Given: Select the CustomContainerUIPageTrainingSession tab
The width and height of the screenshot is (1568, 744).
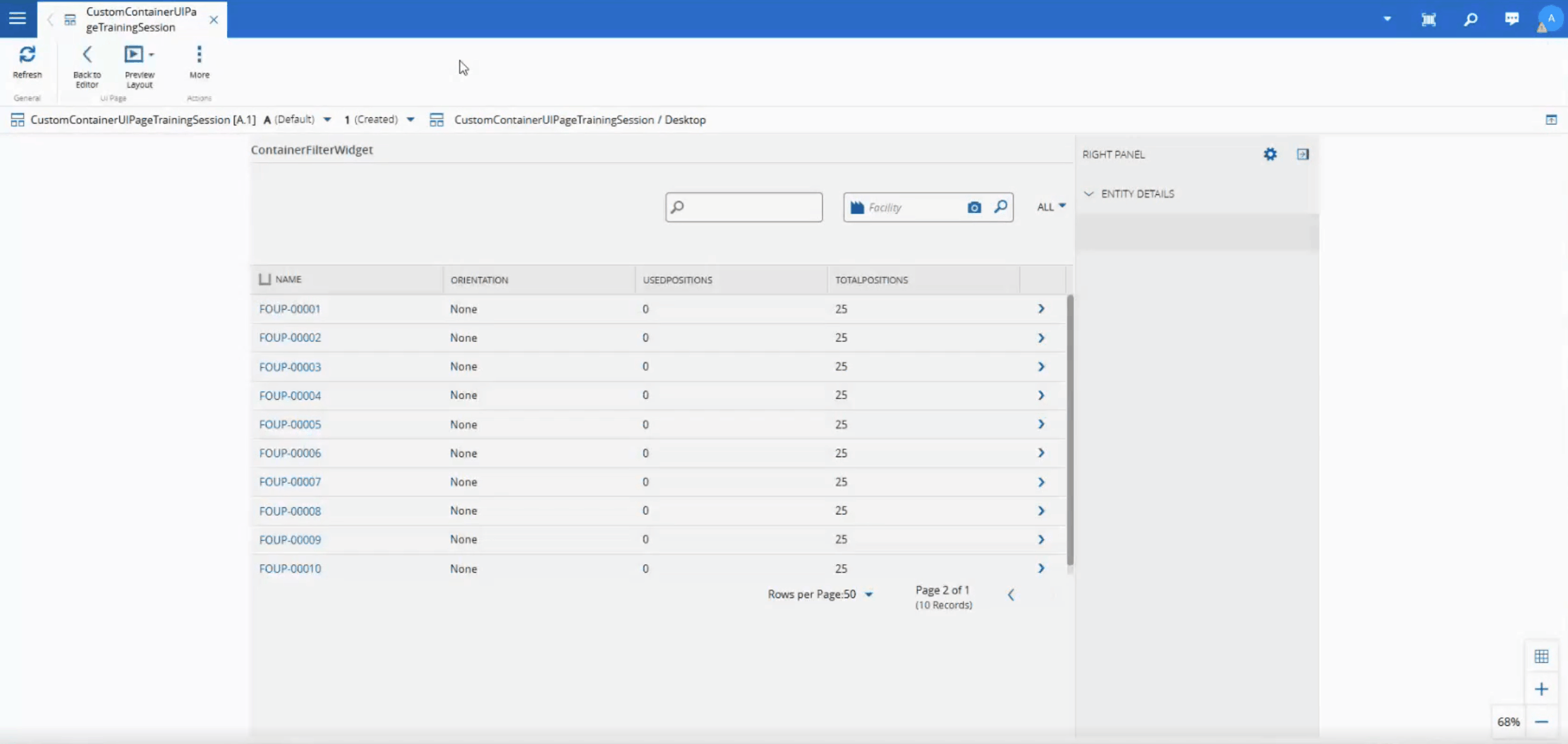Looking at the screenshot, I should pyautogui.click(x=131, y=19).
